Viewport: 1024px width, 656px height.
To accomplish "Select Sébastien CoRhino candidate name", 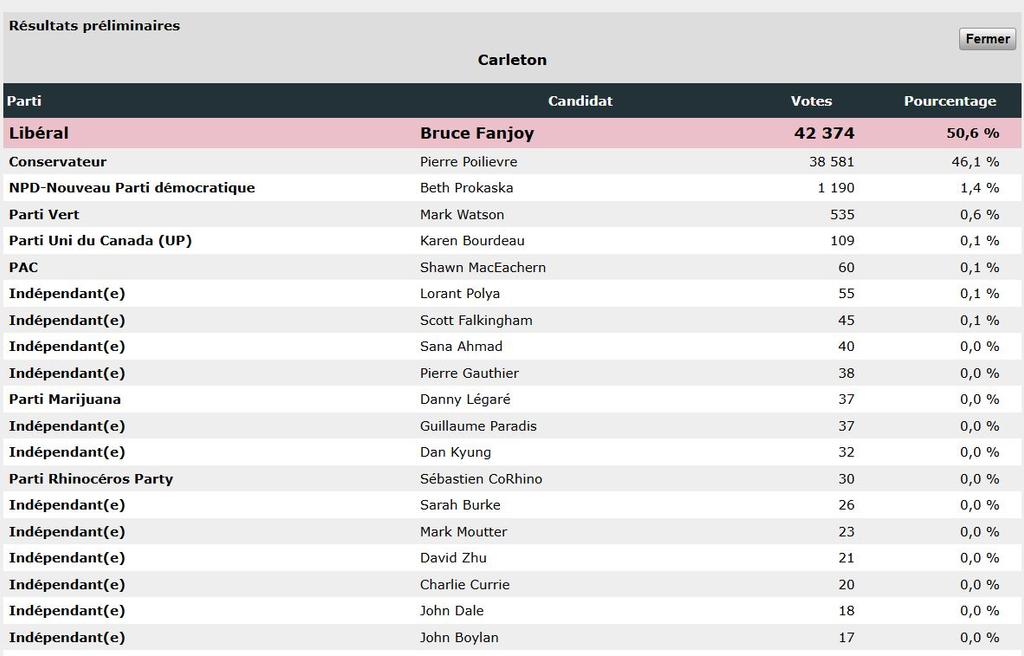I will [x=481, y=478].
